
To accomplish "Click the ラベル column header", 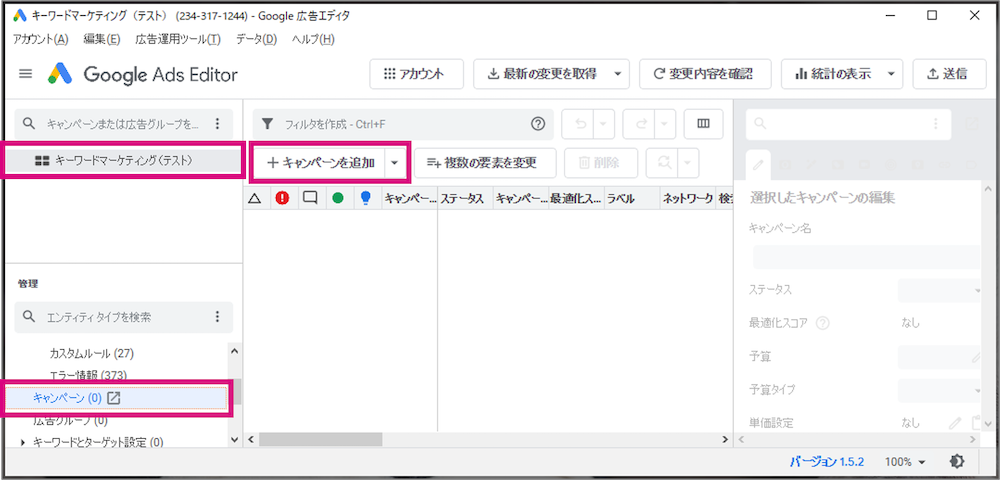I will (631, 198).
